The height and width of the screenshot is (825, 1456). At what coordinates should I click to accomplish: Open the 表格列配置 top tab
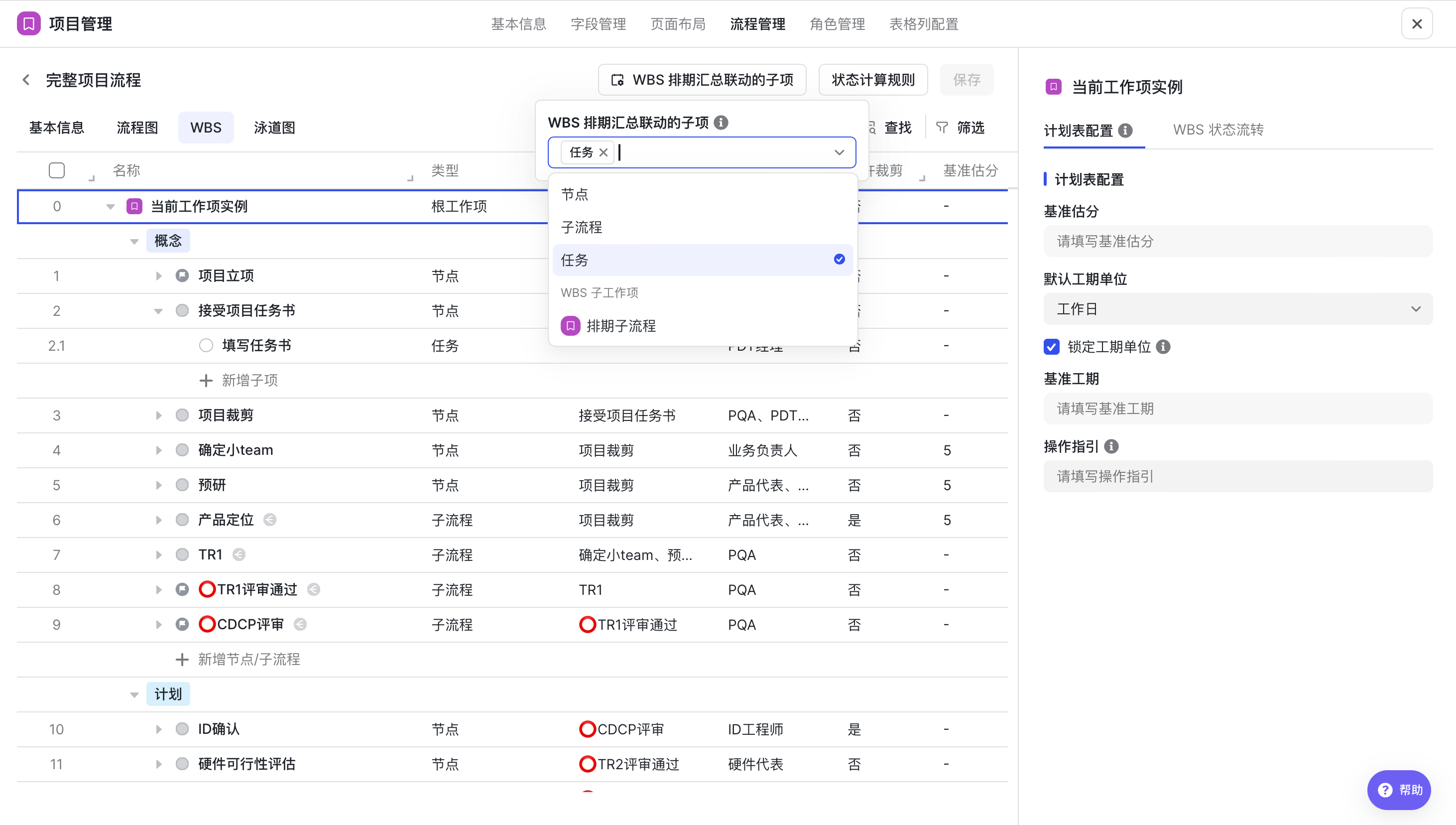point(924,24)
